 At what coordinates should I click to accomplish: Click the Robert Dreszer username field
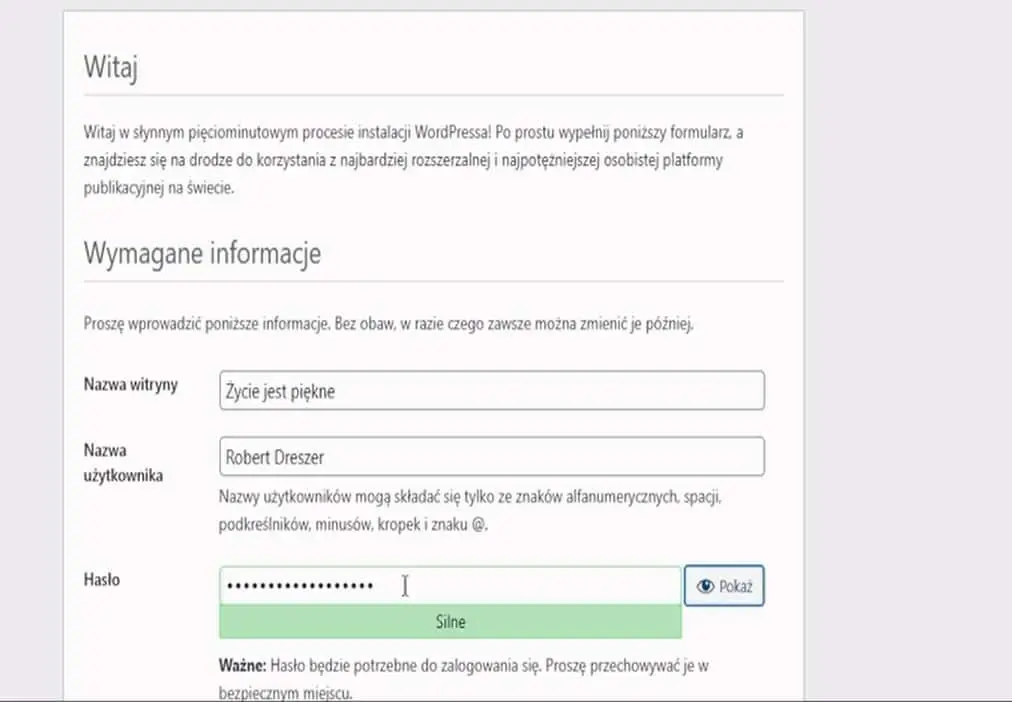click(x=491, y=457)
